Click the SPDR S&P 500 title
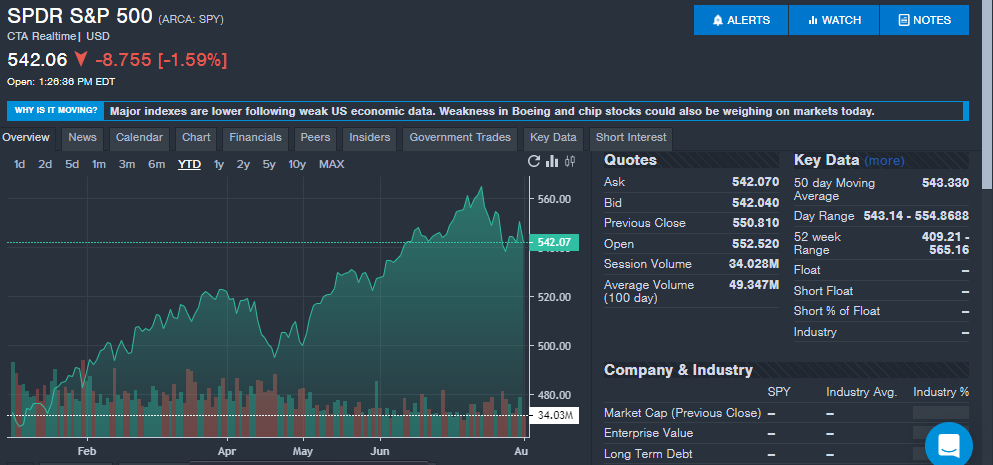 point(80,16)
